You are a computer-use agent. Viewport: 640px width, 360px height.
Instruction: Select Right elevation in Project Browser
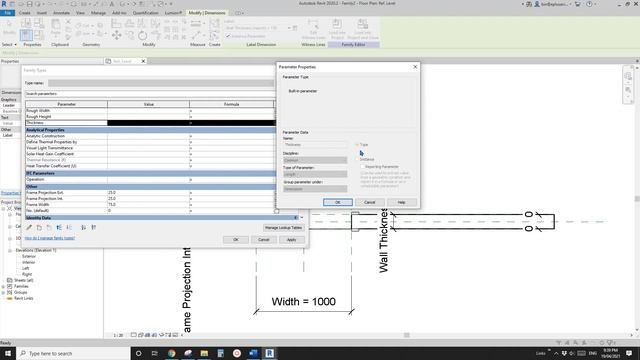coord(27,274)
